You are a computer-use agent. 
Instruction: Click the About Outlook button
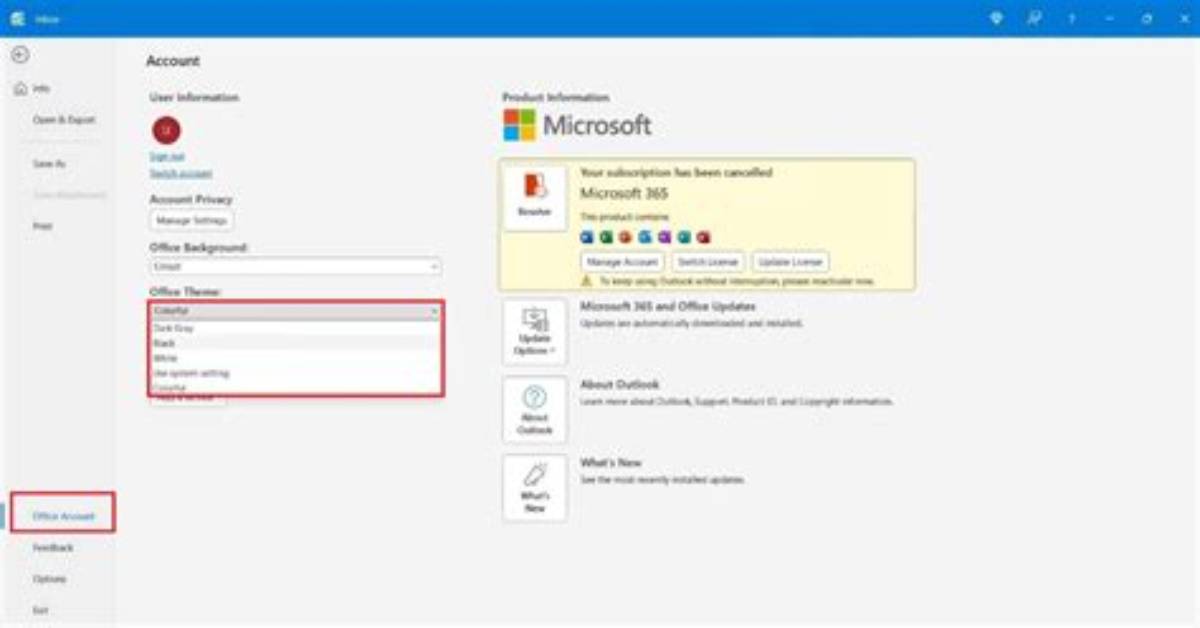coord(534,410)
